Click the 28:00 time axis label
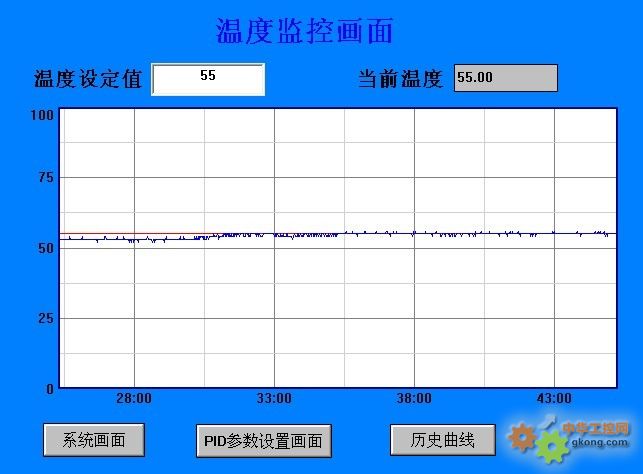 click(x=134, y=398)
